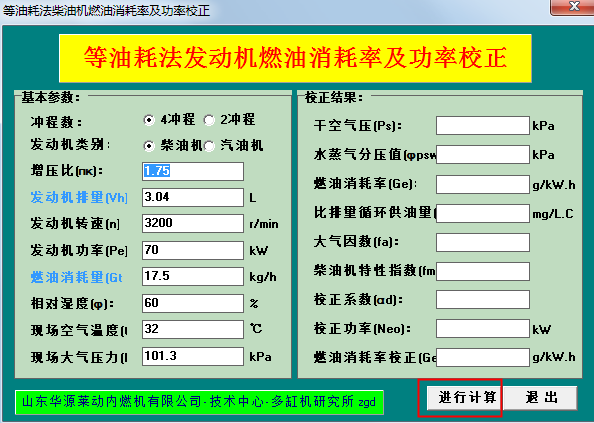This screenshot has height=423, width=594.
Task: Click the yellow banner title 等油耗法发动机燃油消耗率及功率校正
Action: [295, 58]
